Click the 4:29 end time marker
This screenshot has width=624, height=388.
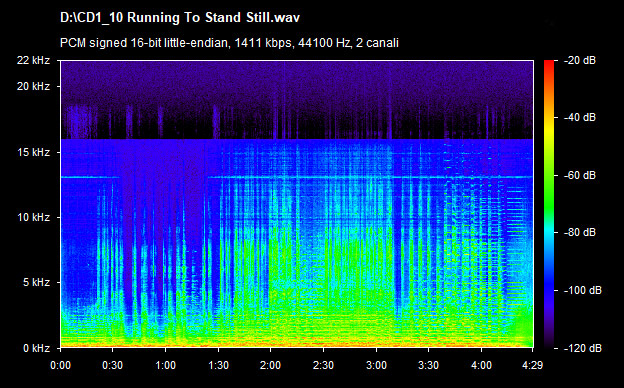click(532, 365)
